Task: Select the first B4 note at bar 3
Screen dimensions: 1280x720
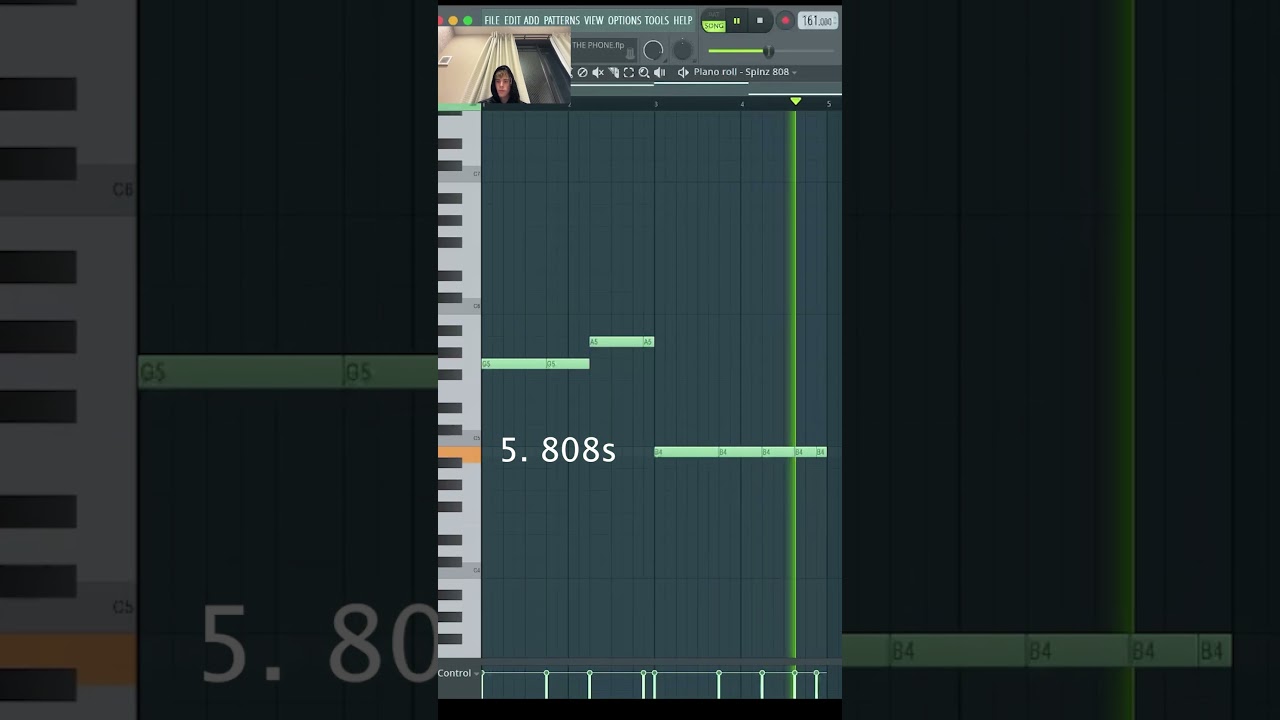Action: point(686,452)
